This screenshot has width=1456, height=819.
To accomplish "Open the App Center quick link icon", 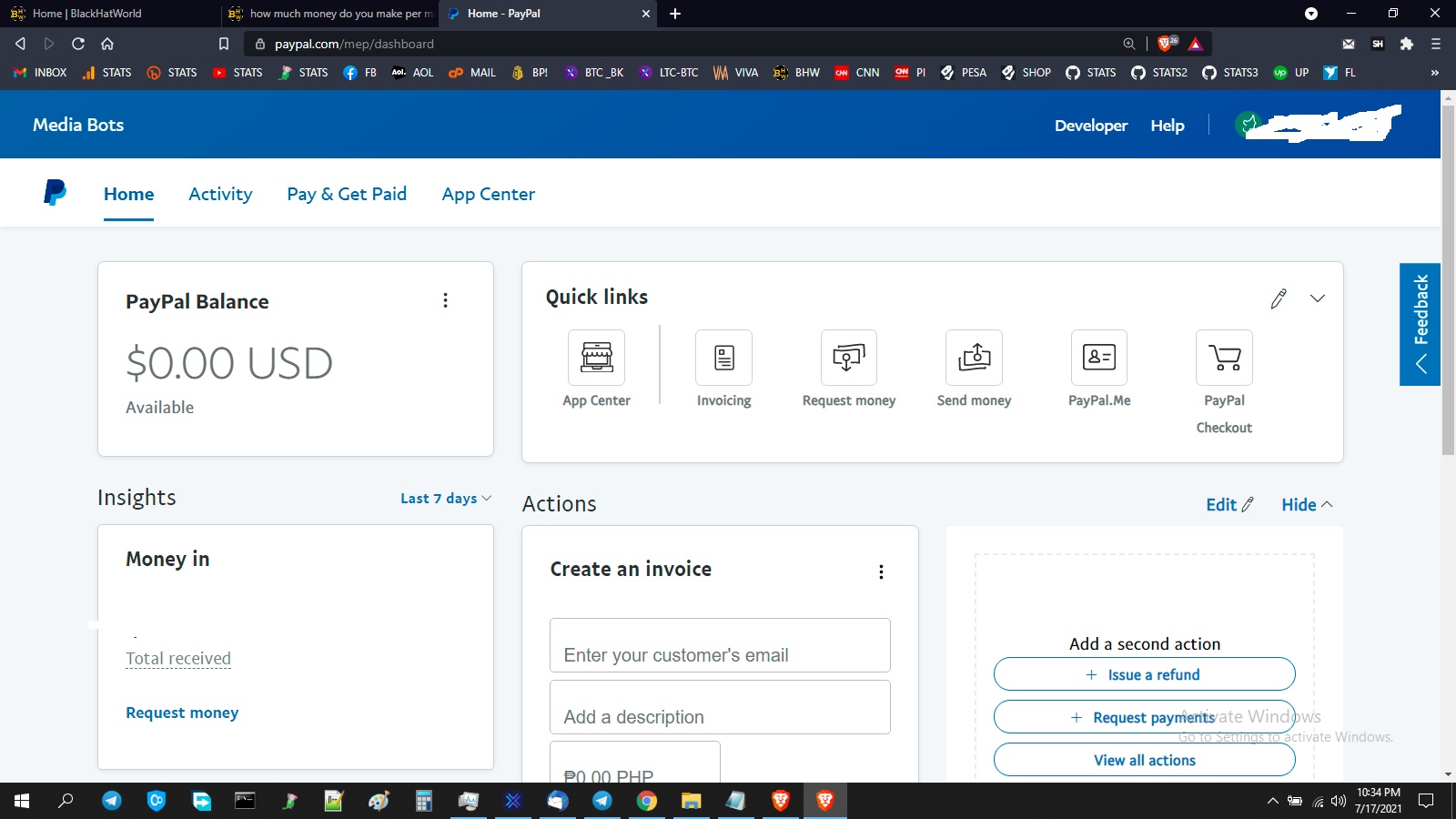I will [x=596, y=358].
